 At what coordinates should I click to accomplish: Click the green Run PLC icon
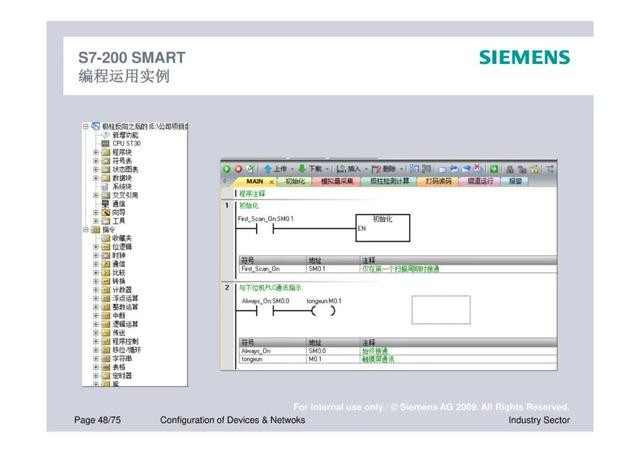pyautogui.click(x=227, y=169)
